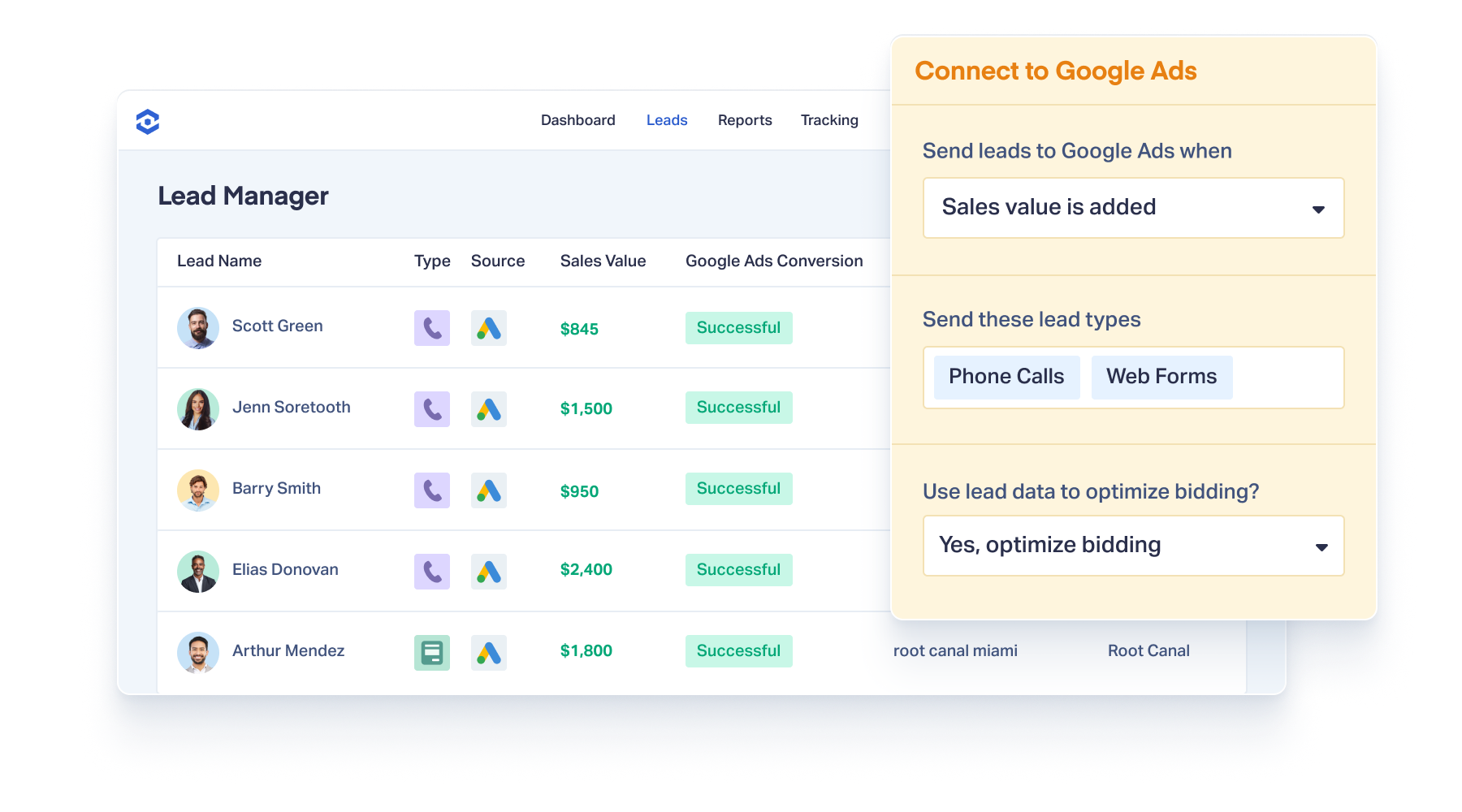Click Arthur Mendez's web form type icon

click(432, 653)
